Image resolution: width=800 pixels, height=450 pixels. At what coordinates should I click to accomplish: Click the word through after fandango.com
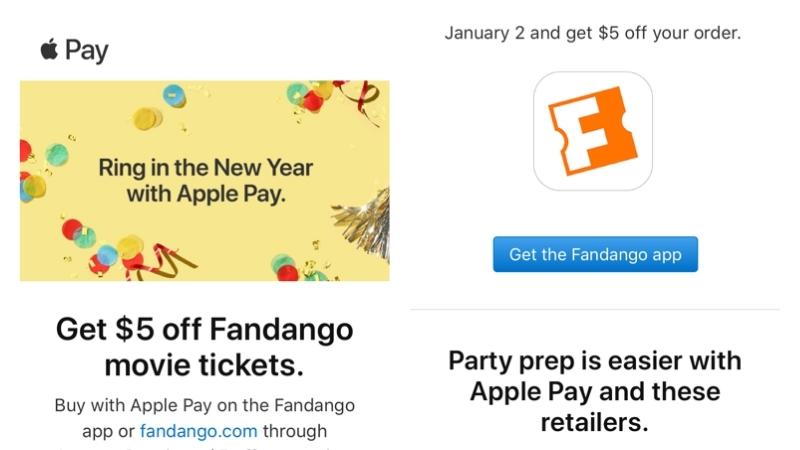295,431
